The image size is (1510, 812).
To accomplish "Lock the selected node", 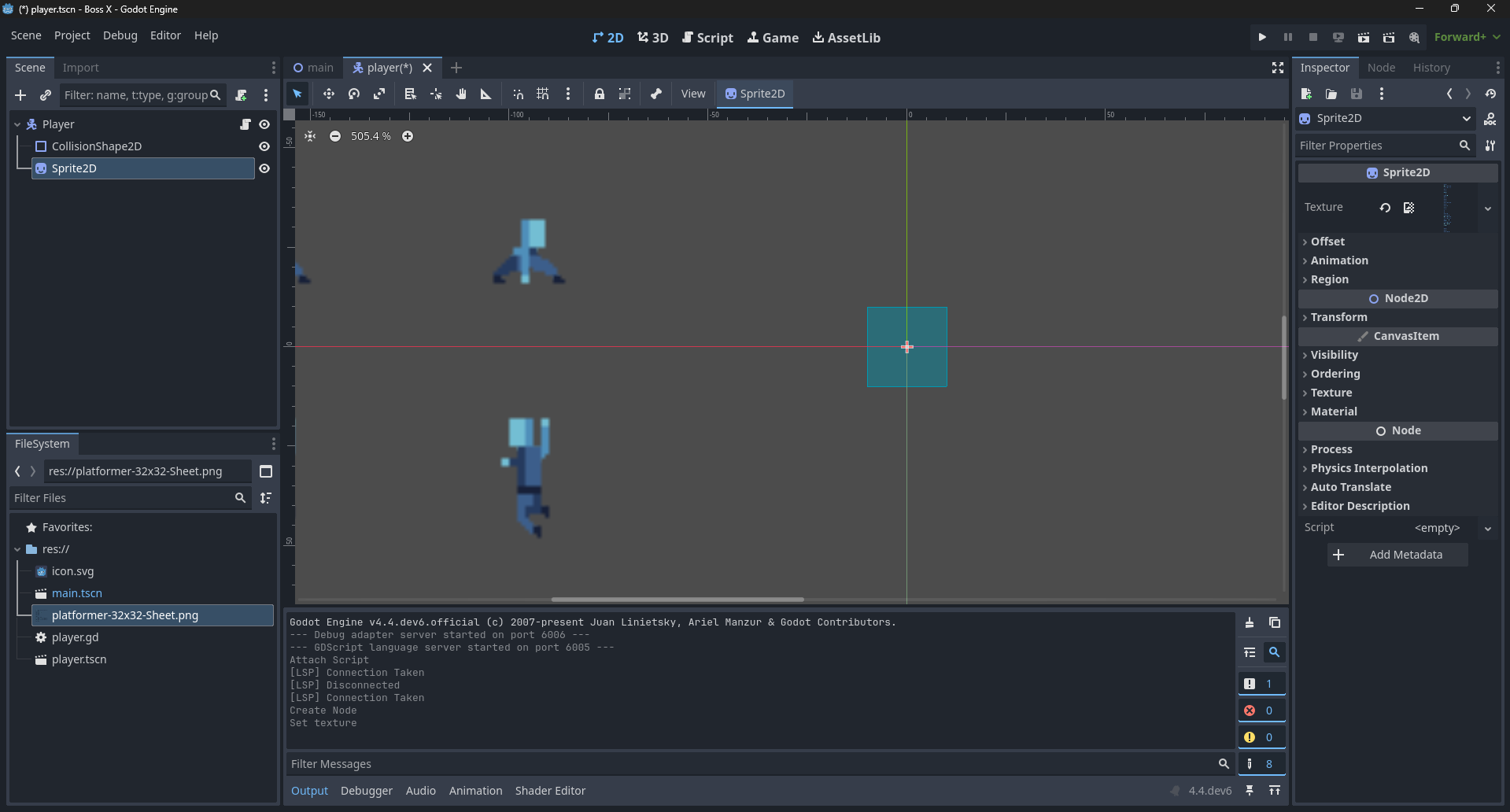I will pos(600,94).
